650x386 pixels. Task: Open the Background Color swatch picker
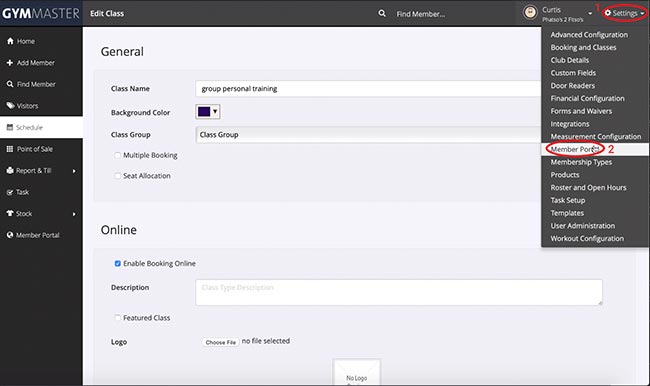click(208, 112)
